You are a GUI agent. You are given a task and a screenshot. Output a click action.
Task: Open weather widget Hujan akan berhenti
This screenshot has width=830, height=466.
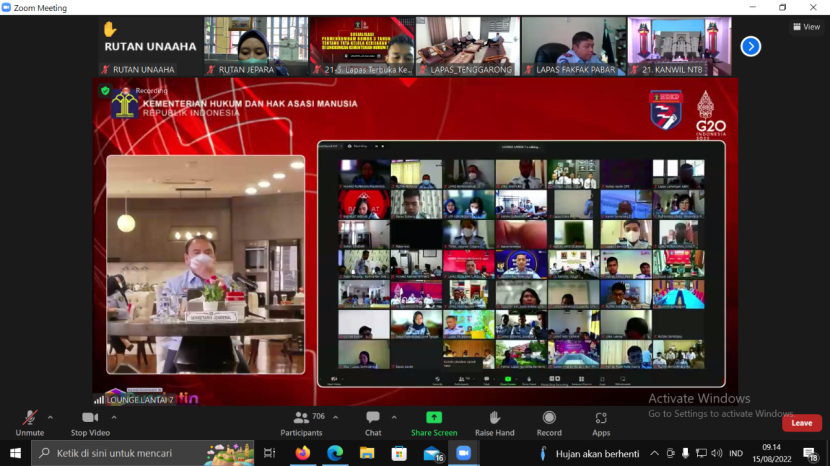click(x=590, y=453)
